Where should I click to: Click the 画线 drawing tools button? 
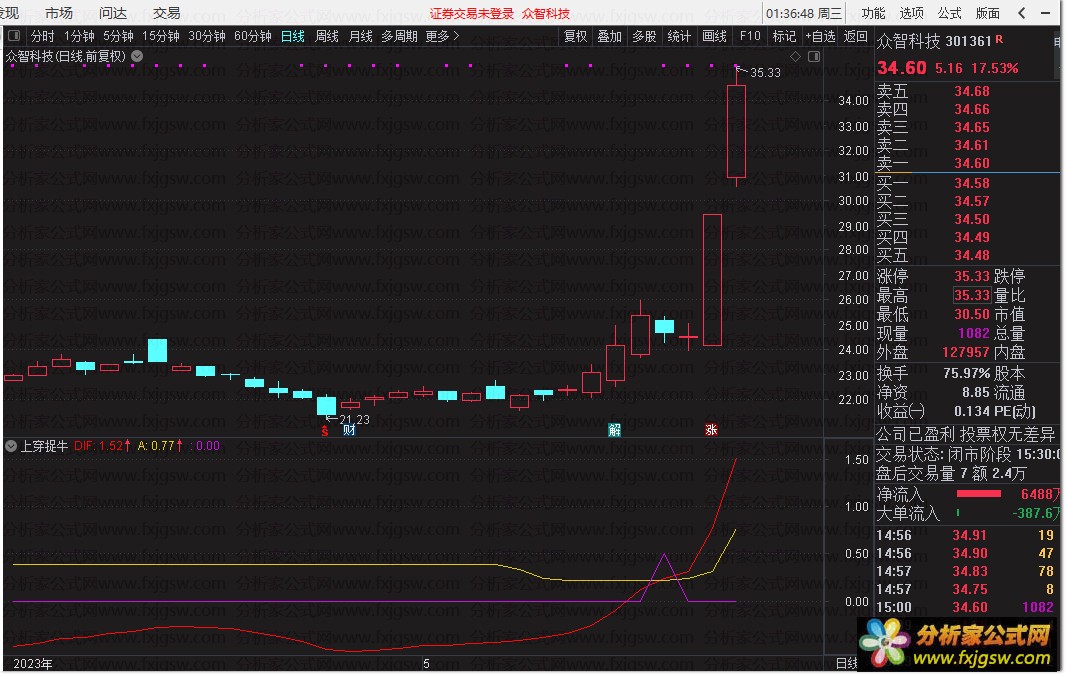tap(715, 36)
